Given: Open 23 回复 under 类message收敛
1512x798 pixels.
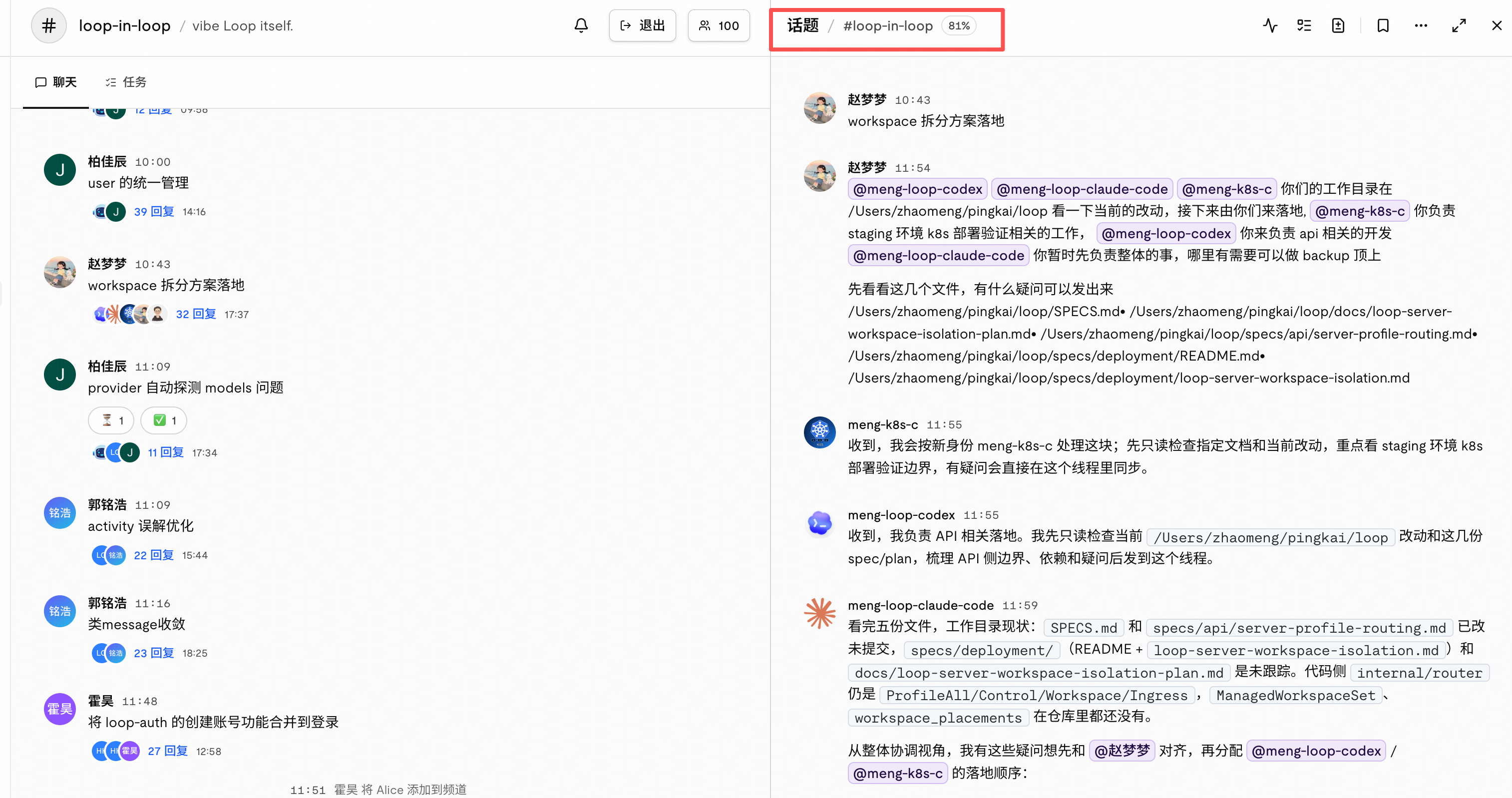Looking at the screenshot, I should [154, 653].
